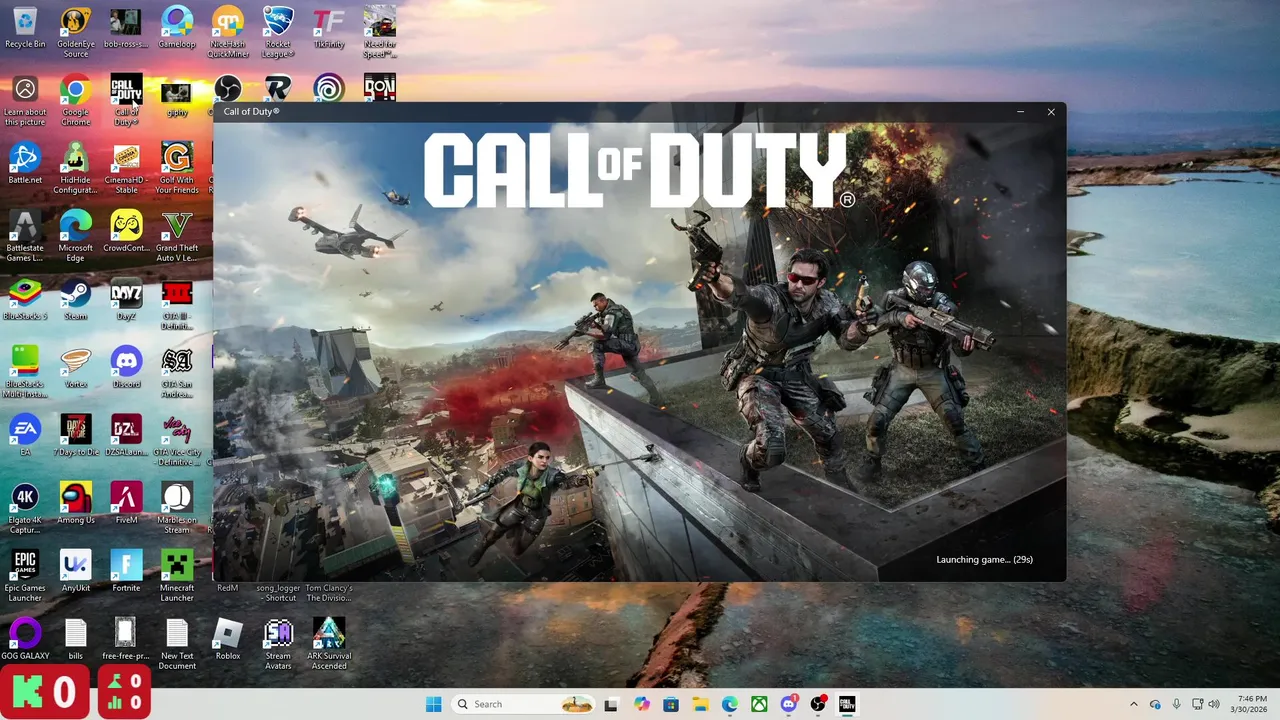Image resolution: width=1280 pixels, height=720 pixels.
Task: Open the giphy desktop file
Action: [177, 96]
